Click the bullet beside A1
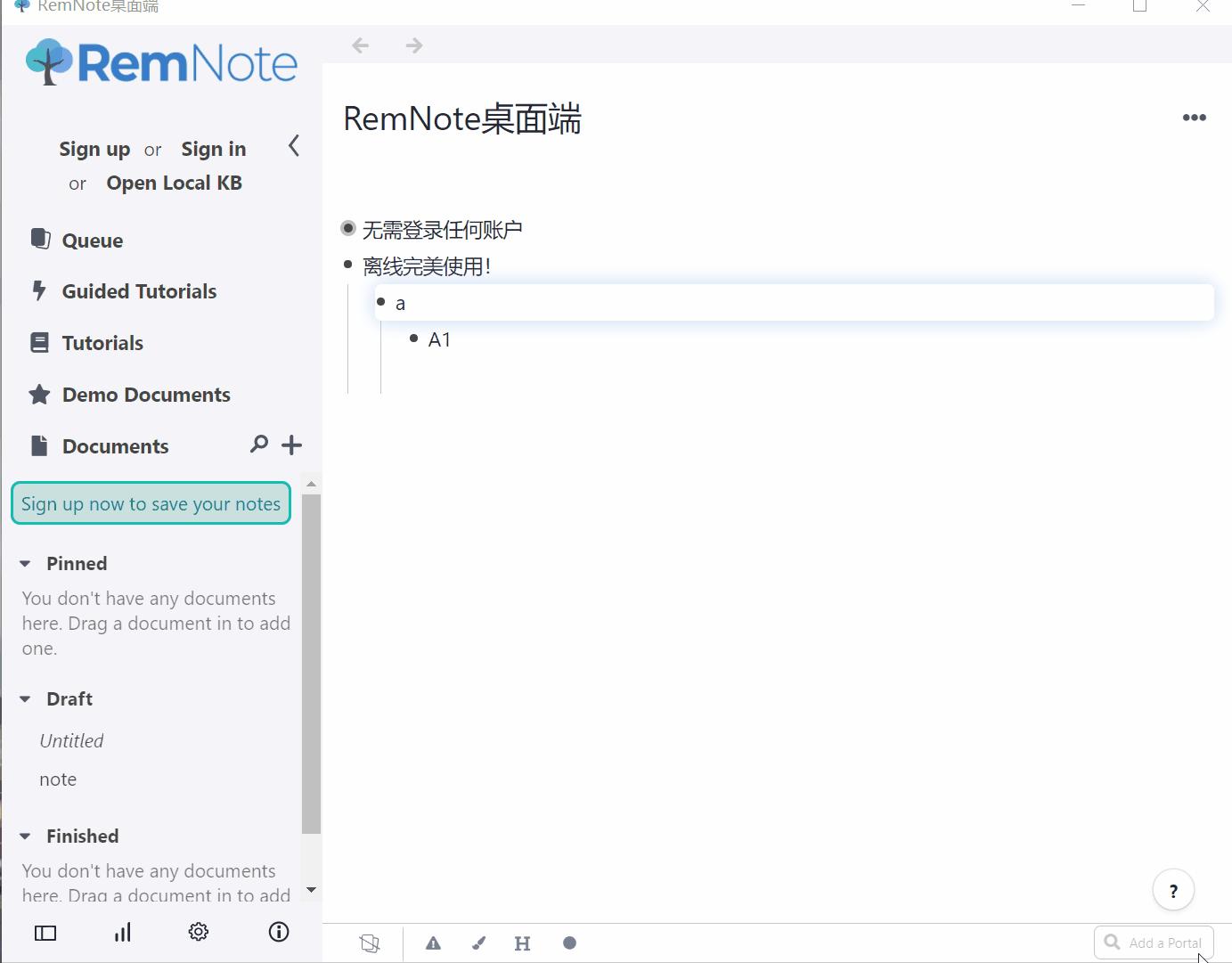The height and width of the screenshot is (963, 1232). pyautogui.click(x=413, y=339)
